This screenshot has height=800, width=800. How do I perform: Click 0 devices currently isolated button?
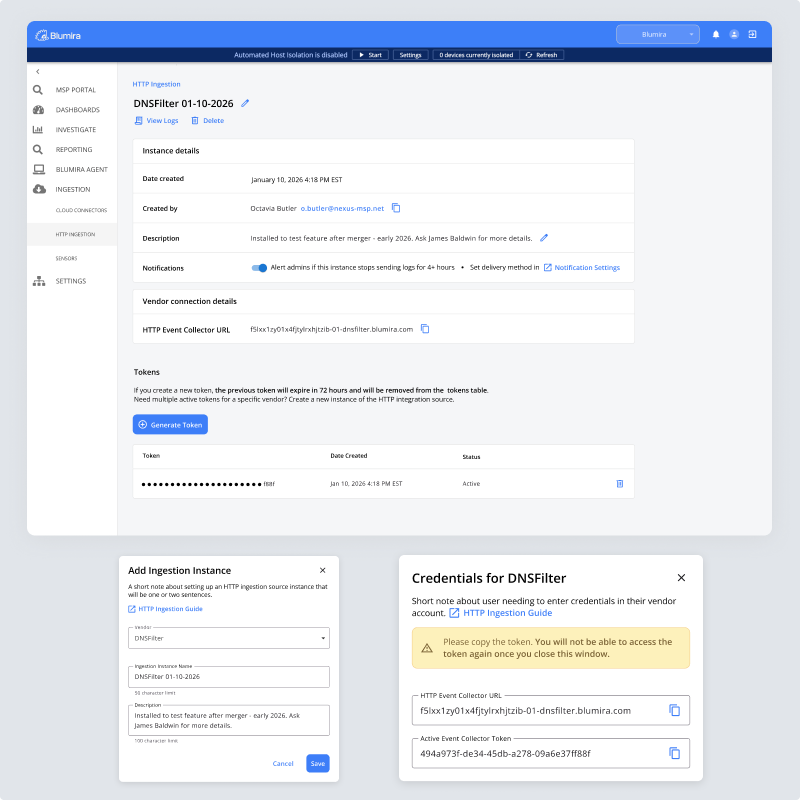pos(476,55)
